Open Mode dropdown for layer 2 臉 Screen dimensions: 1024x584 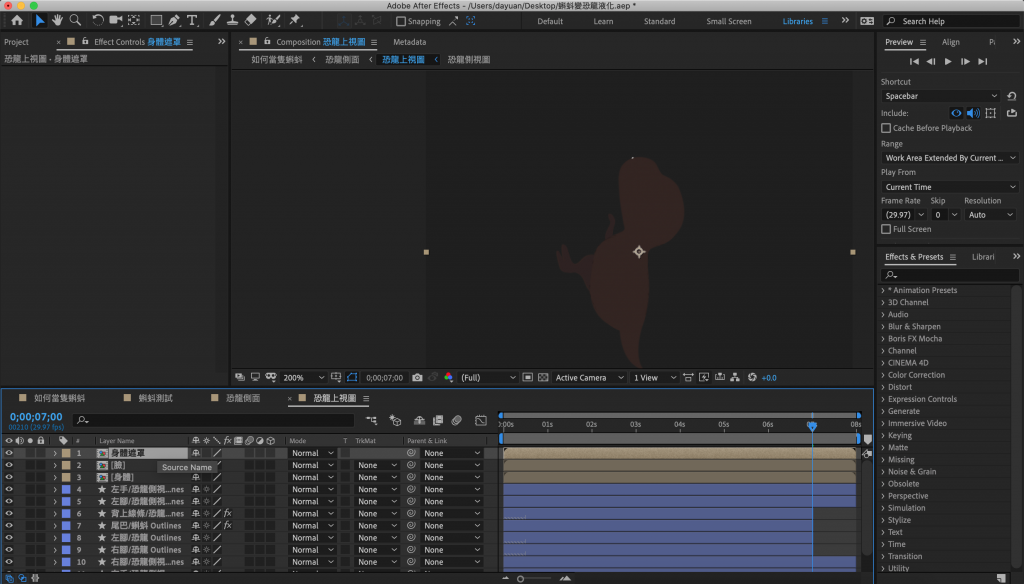point(312,465)
